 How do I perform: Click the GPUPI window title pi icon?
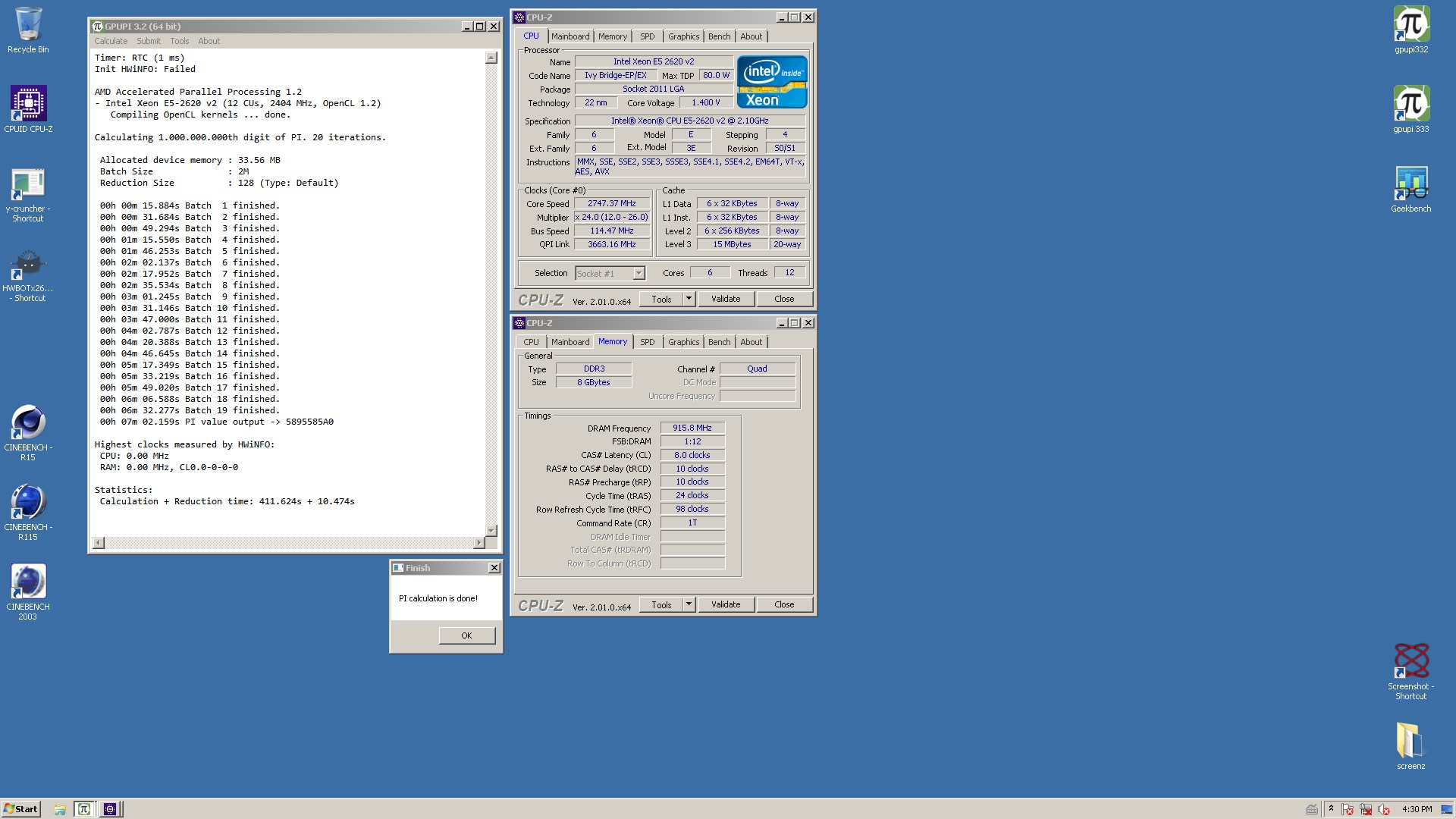[97, 27]
